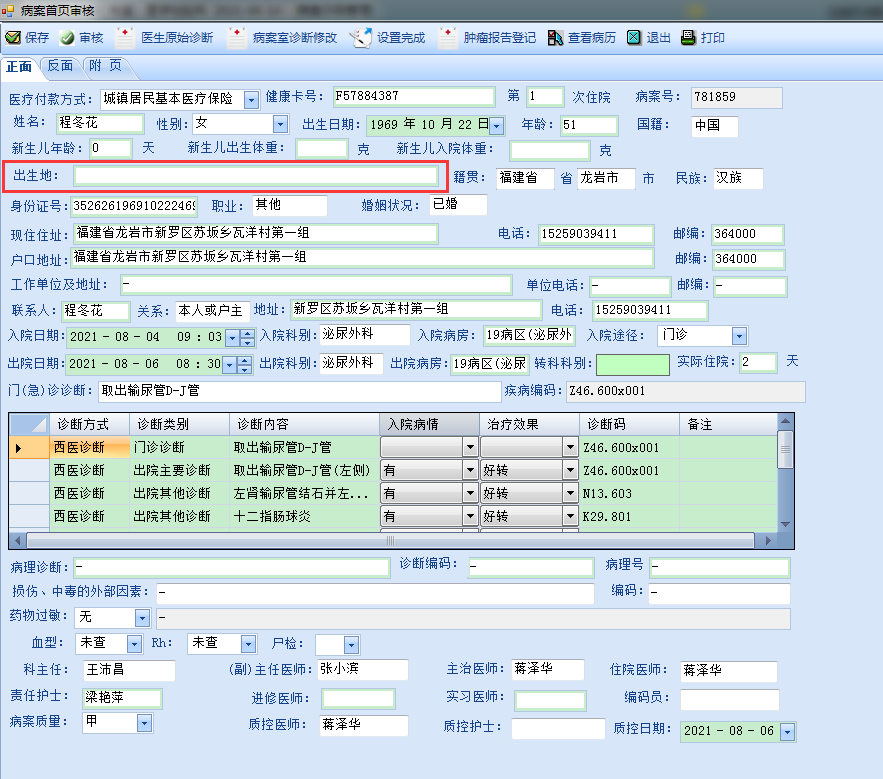Click the 查看病历 binoculars icon
883x779 pixels.
click(557, 38)
